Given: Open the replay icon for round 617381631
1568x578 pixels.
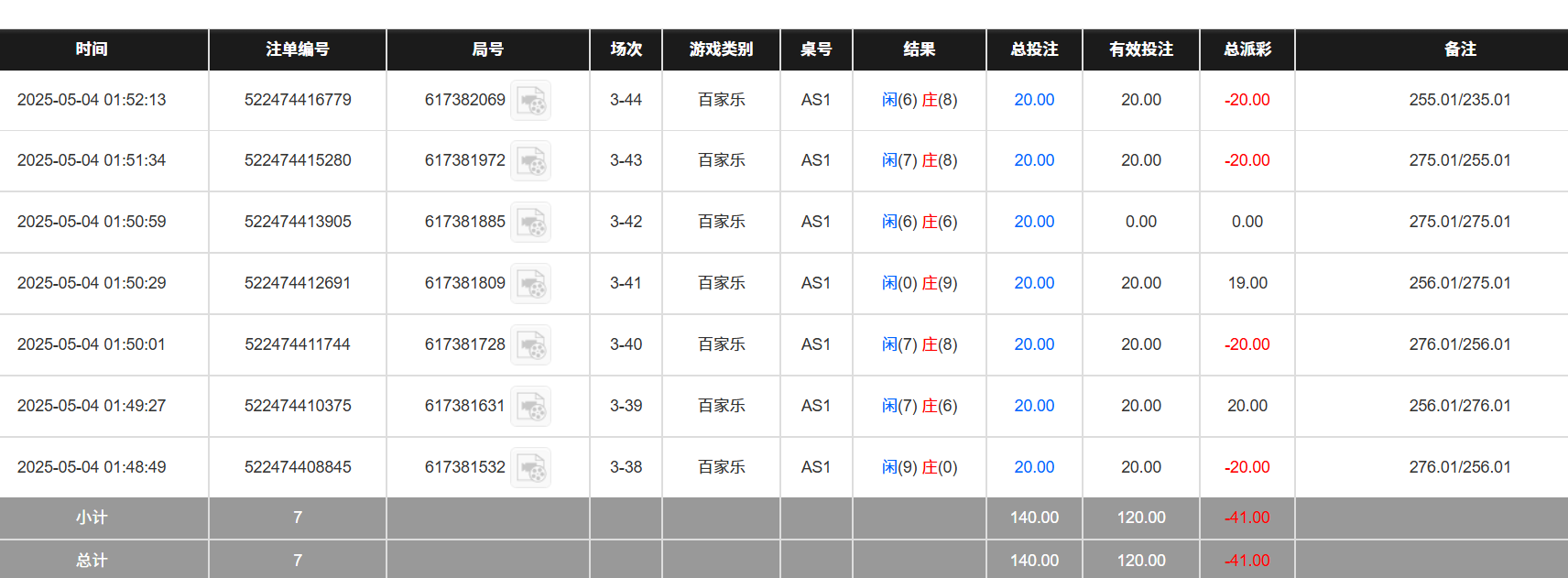Looking at the screenshot, I should click(x=532, y=406).
